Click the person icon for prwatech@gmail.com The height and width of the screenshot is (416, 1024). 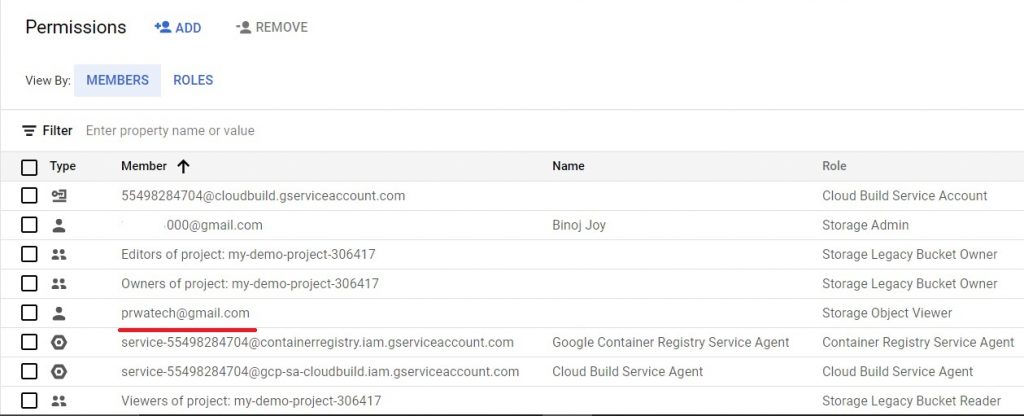[x=59, y=313]
